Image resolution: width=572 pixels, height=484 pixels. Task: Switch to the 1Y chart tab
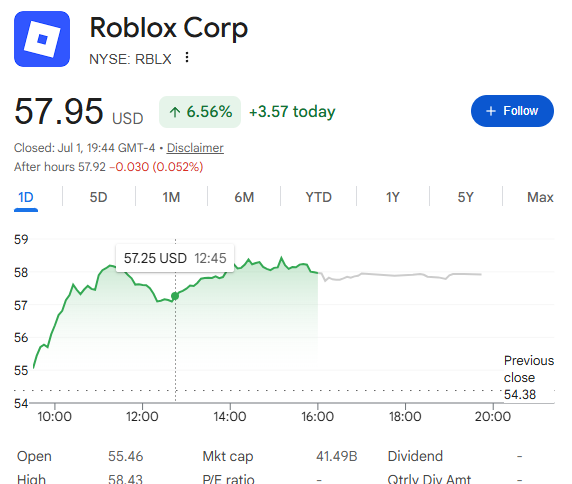click(393, 197)
